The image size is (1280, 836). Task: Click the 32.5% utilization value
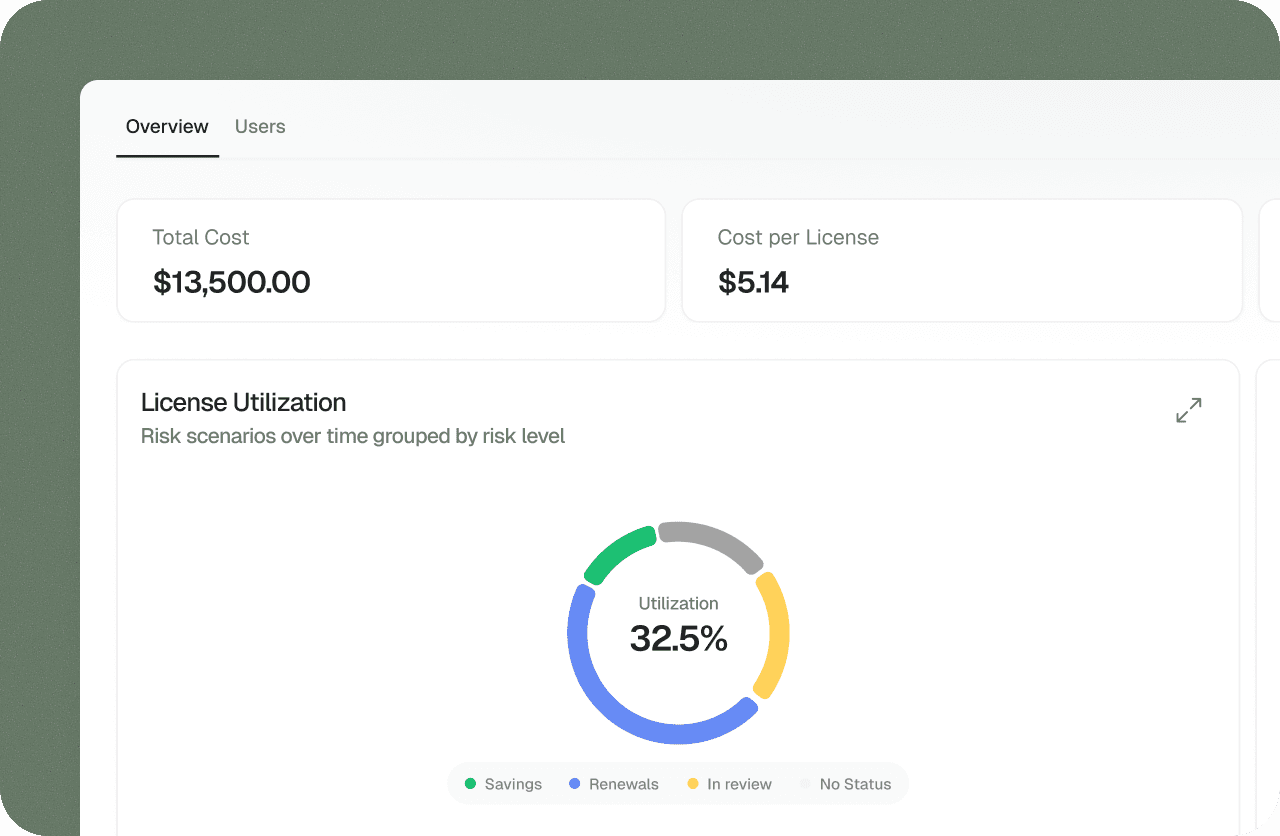pos(679,638)
